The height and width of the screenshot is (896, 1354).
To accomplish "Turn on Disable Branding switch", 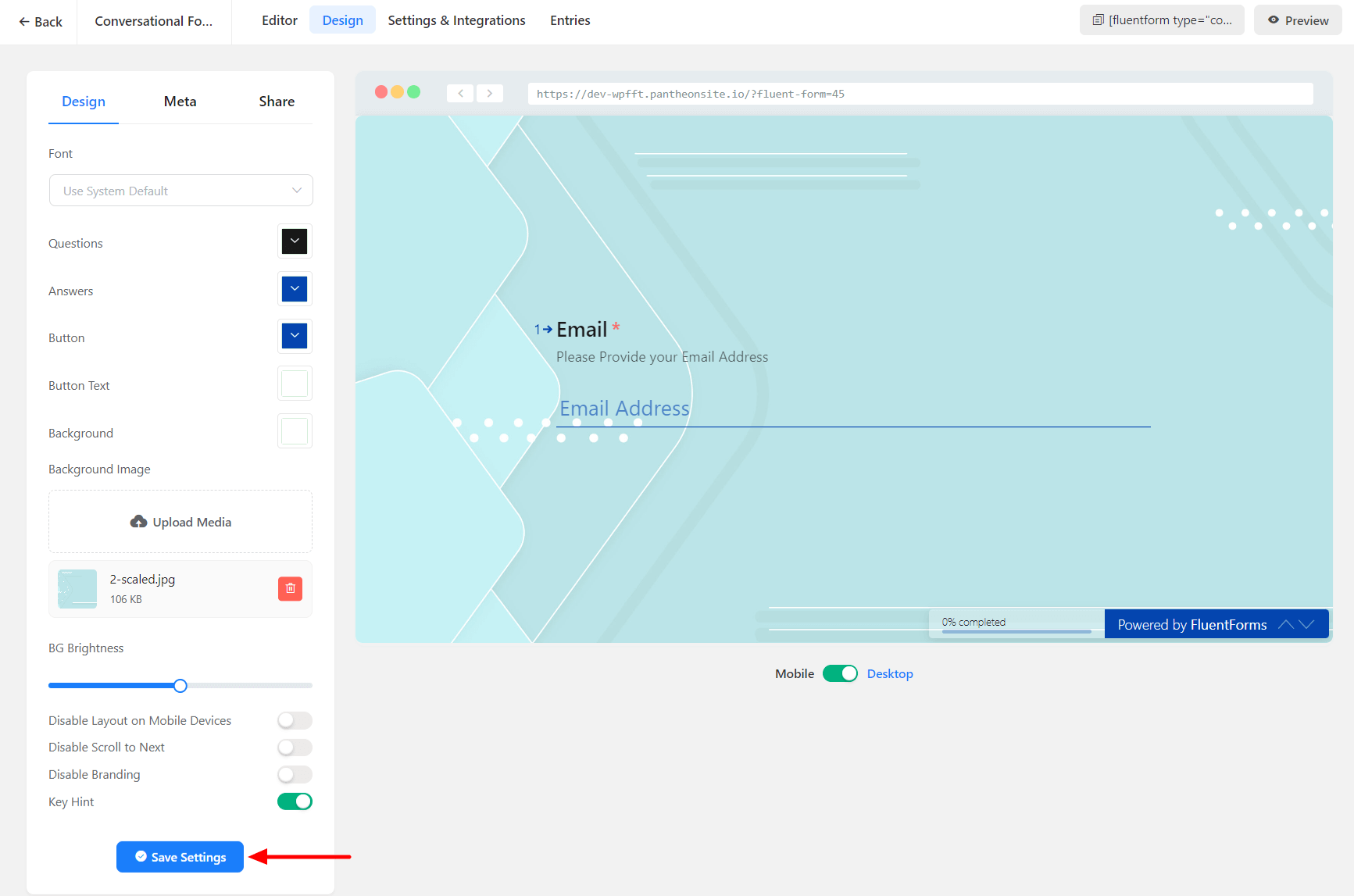I will (x=295, y=775).
